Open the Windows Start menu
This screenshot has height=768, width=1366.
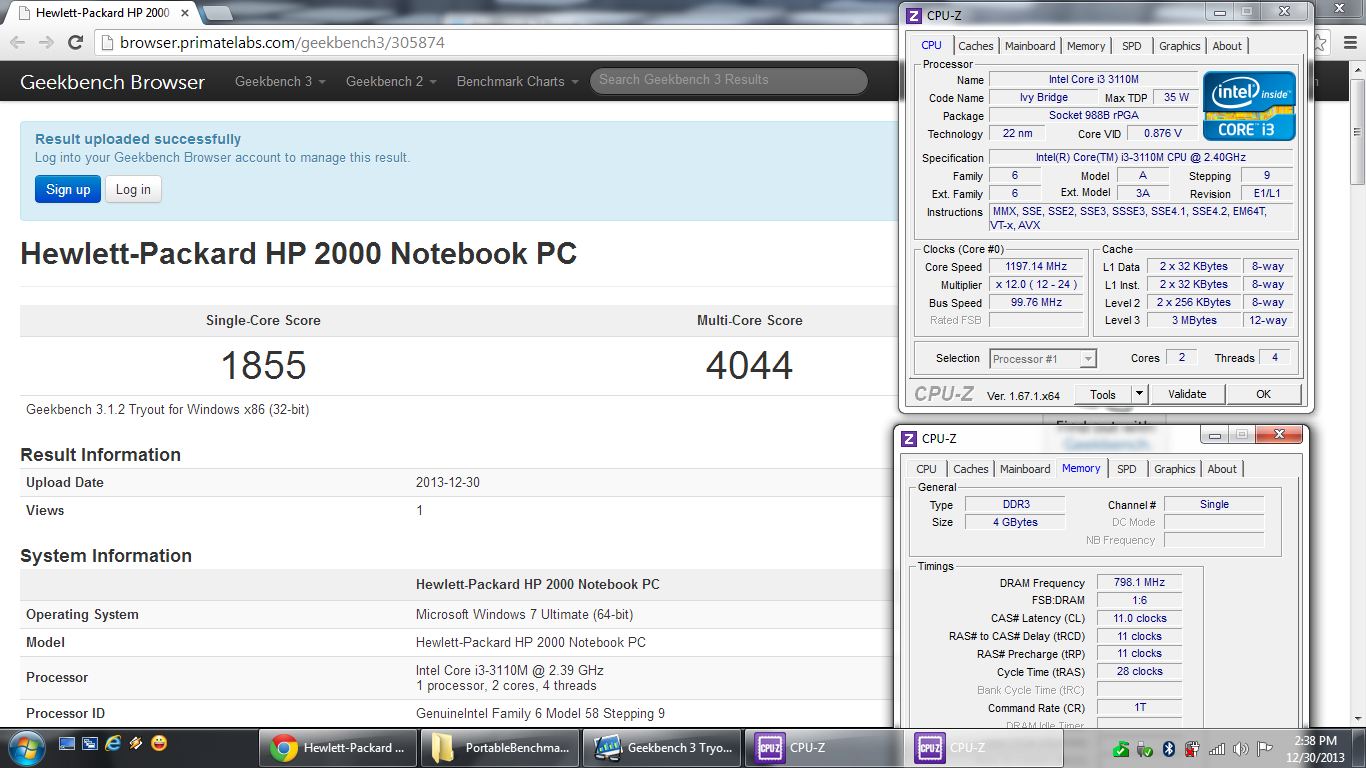pyautogui.click(x=25, y=746)
